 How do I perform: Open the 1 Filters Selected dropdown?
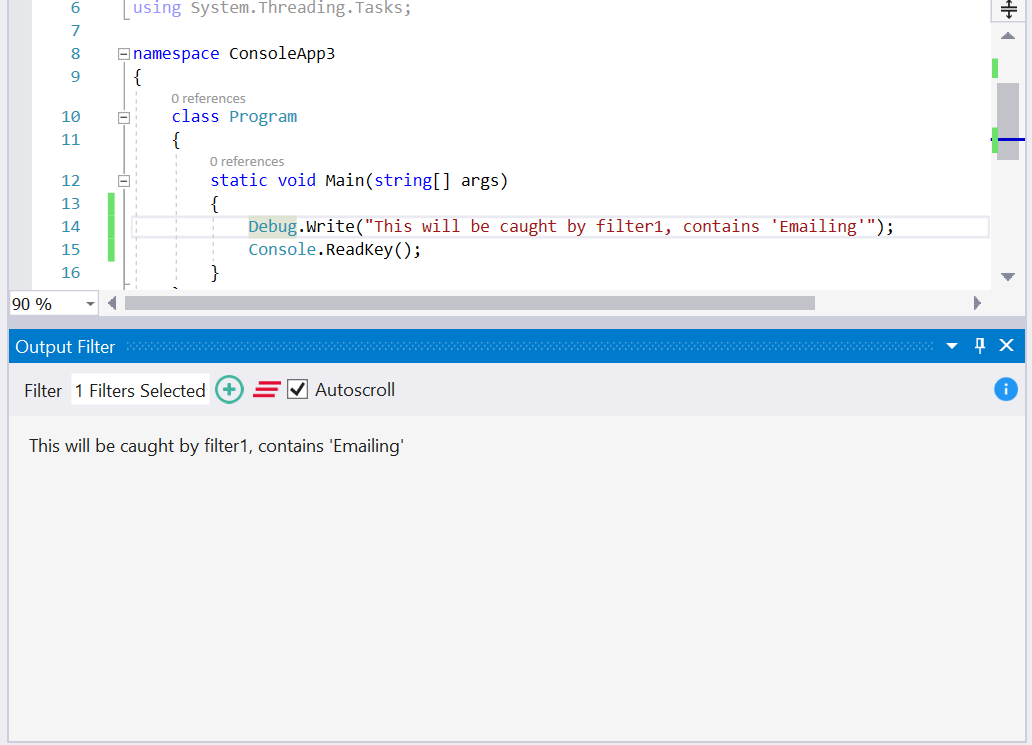coord(140,390)
